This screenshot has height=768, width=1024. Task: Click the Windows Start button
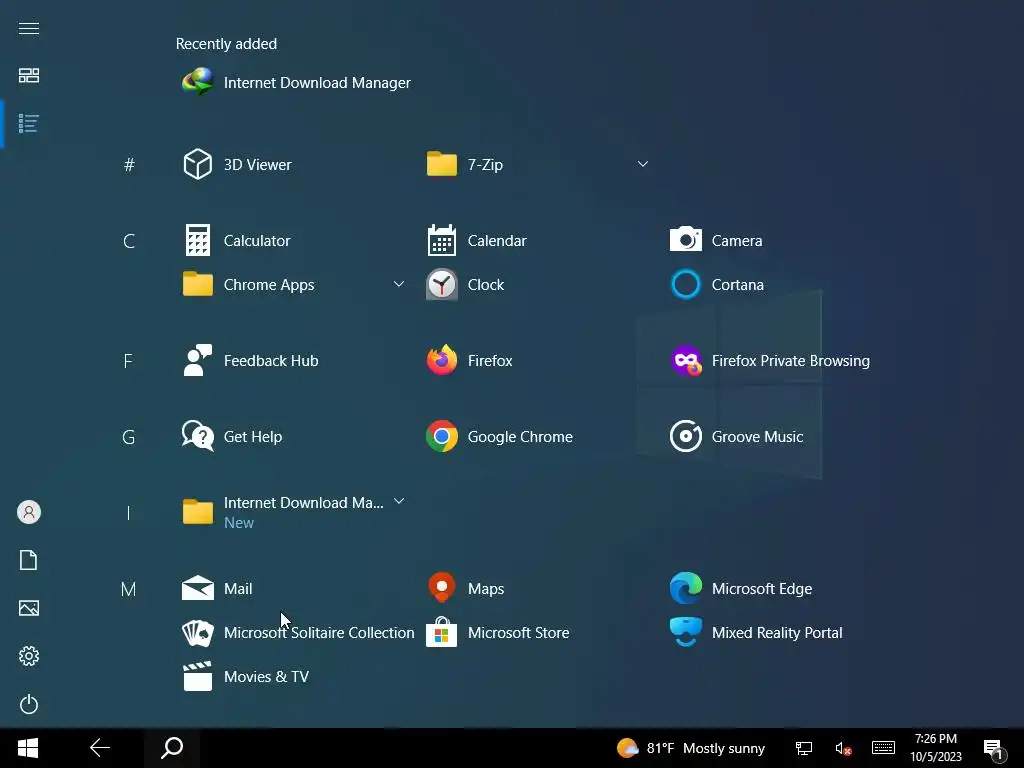pyautogui.click(x=28, y=748)
